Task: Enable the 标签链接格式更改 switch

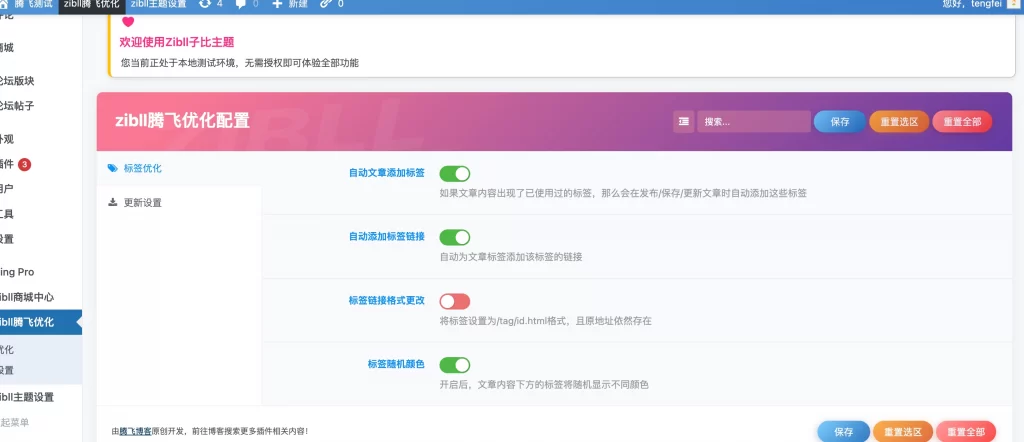Action: (454, 301)
